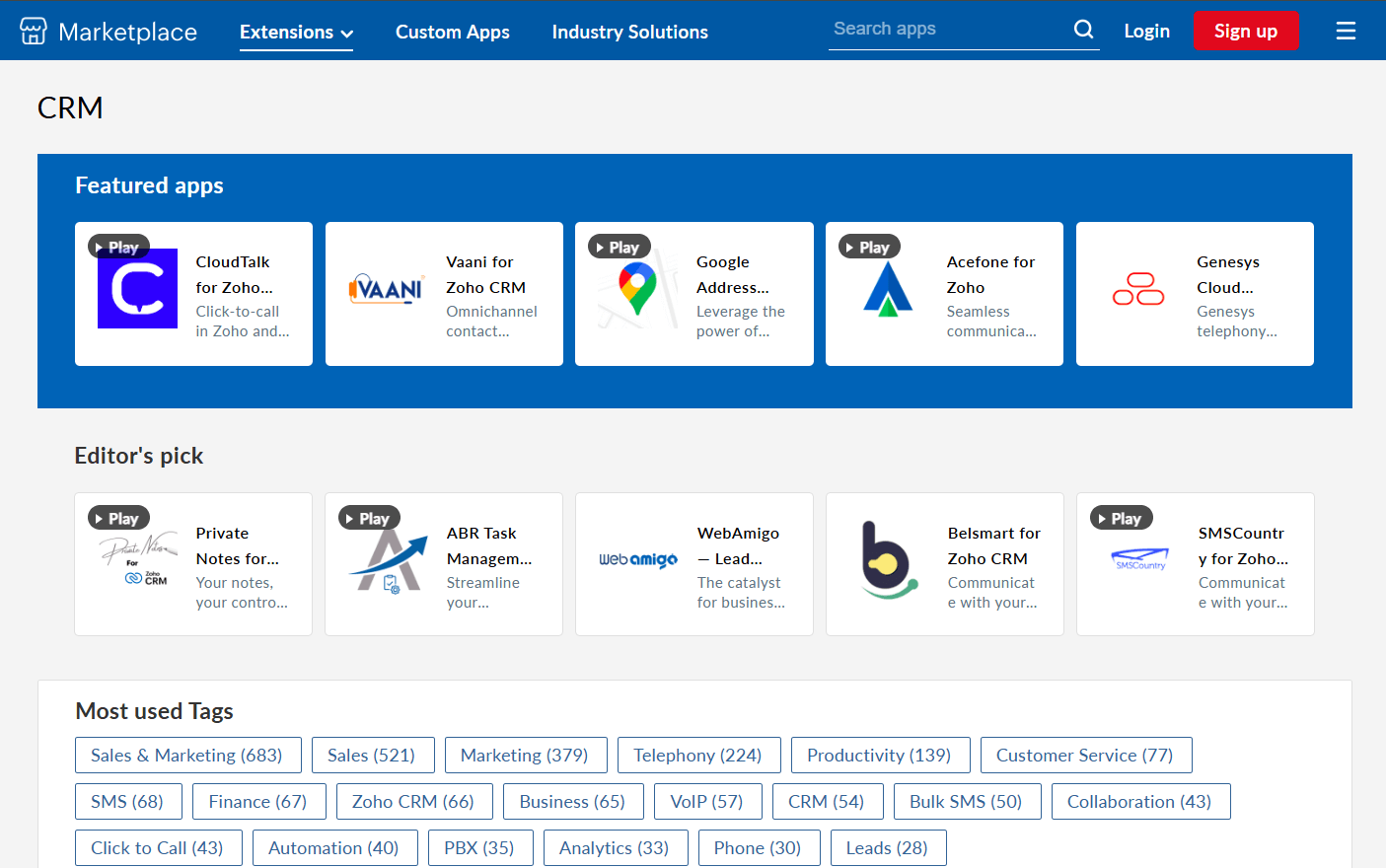Click the Google Maps pin logo

637,288
